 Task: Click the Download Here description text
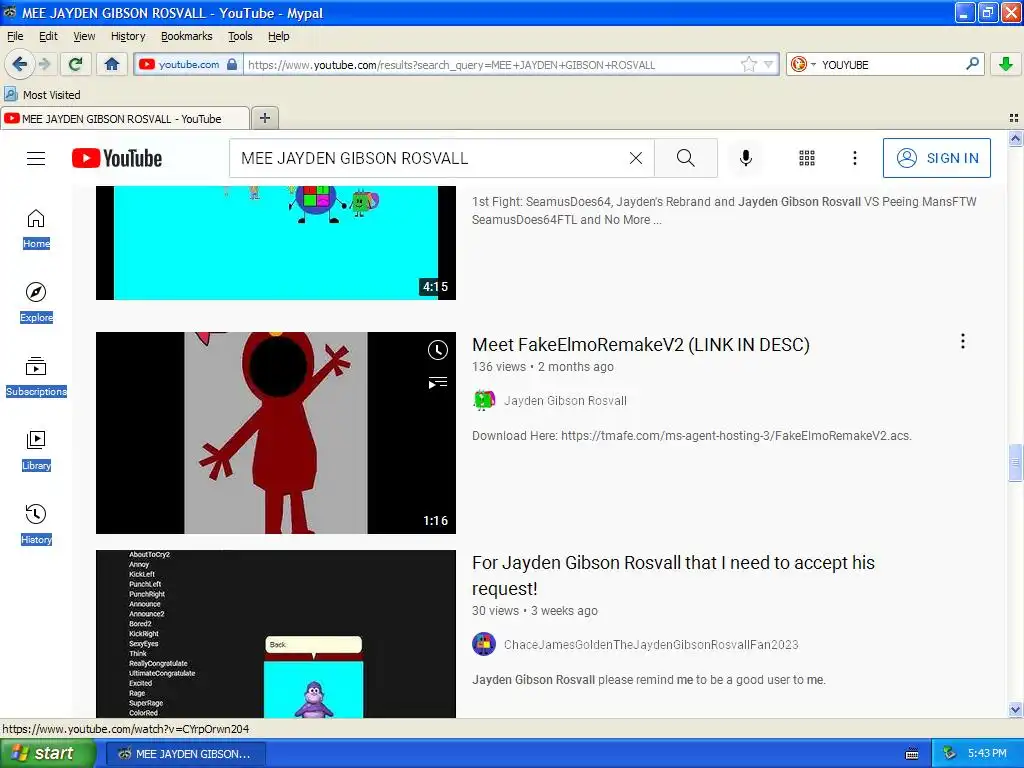(x=692, y=436)
